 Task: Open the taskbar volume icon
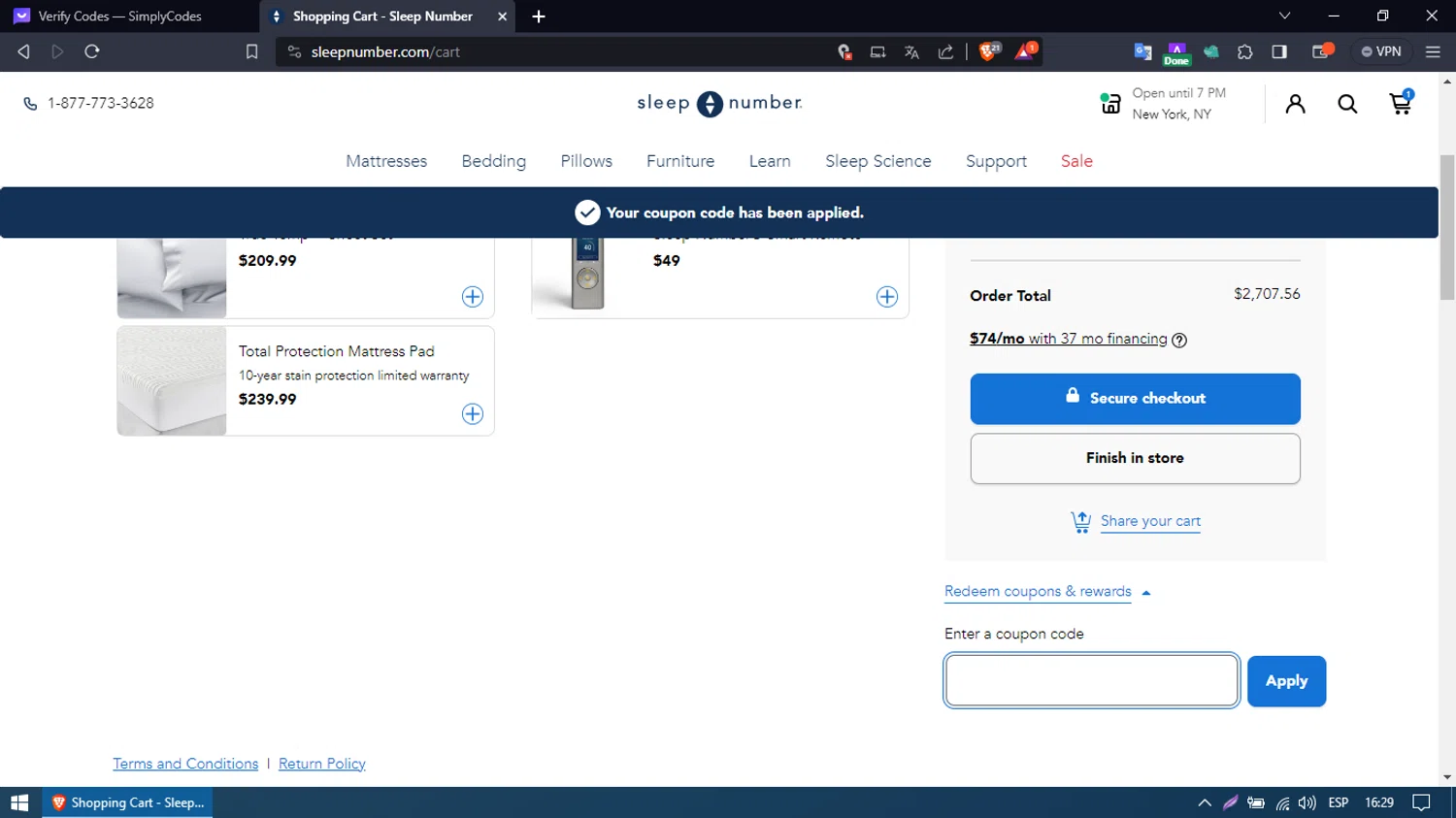coord(1307,802)
